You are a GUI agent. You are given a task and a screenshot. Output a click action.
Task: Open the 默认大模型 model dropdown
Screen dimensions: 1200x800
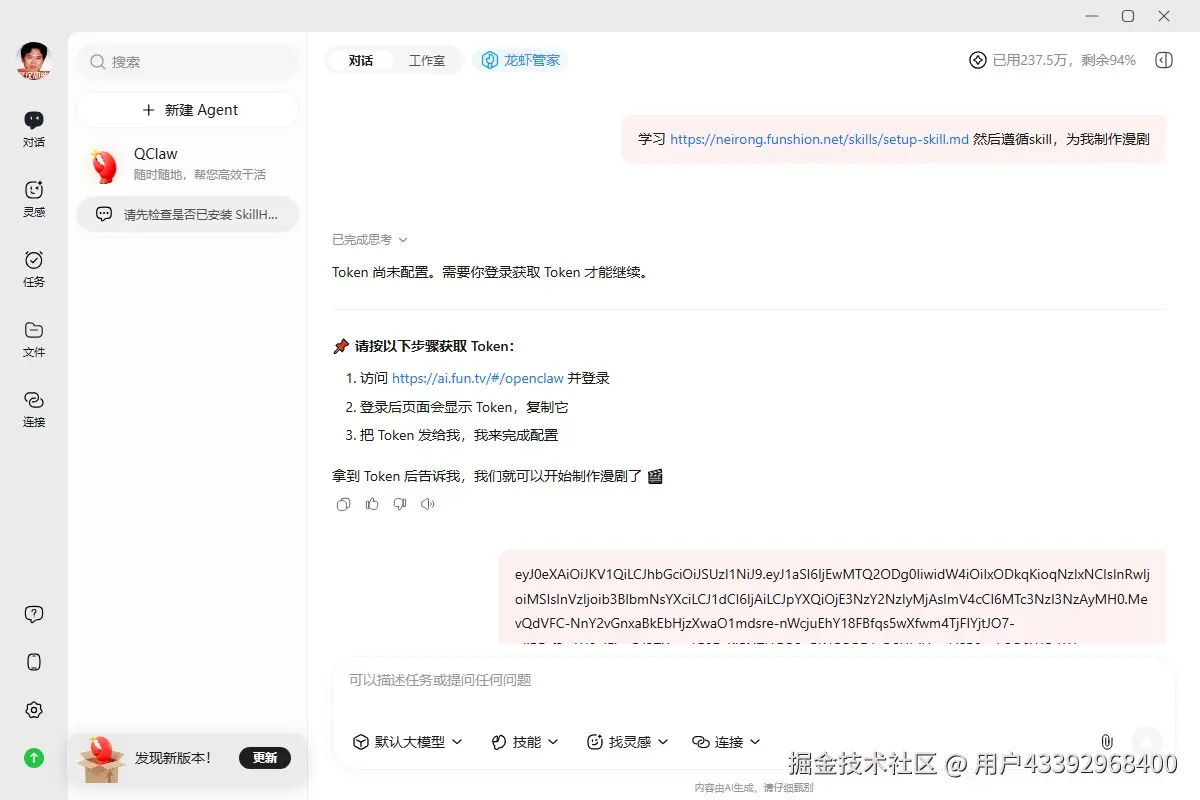click(408, 742)
